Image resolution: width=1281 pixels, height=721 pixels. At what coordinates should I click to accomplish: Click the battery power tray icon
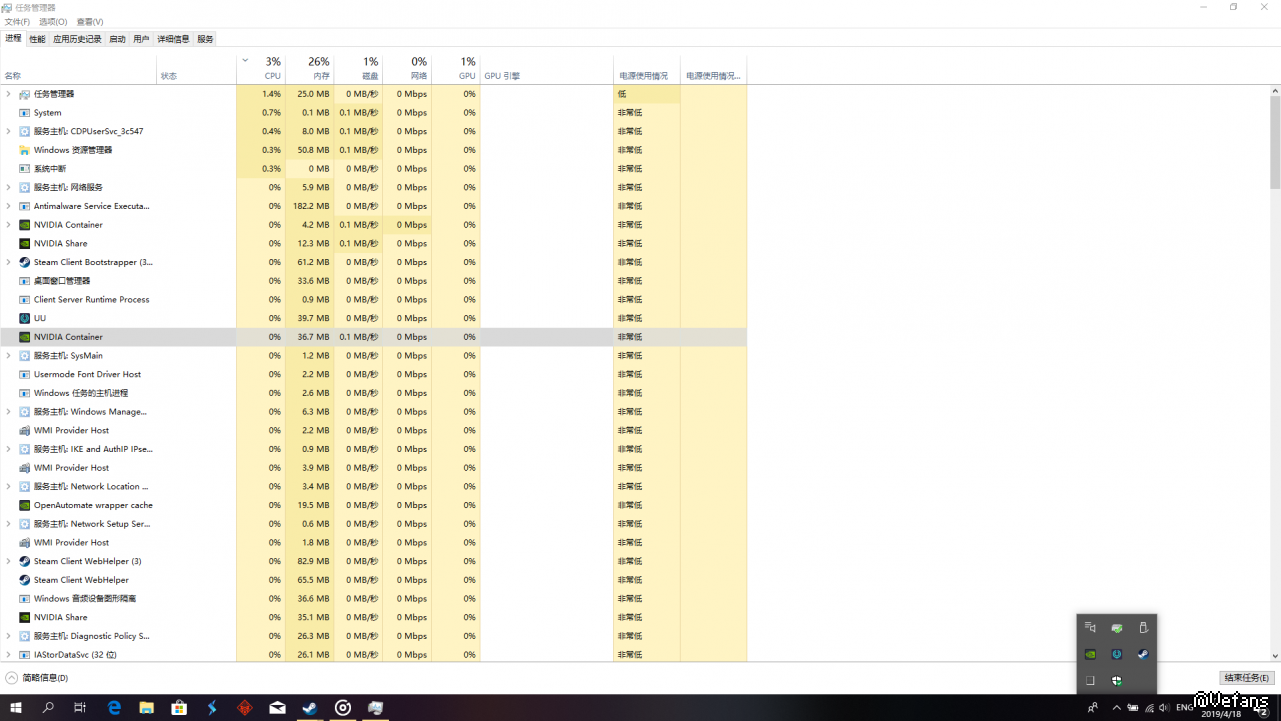(x=1133, y=708)
